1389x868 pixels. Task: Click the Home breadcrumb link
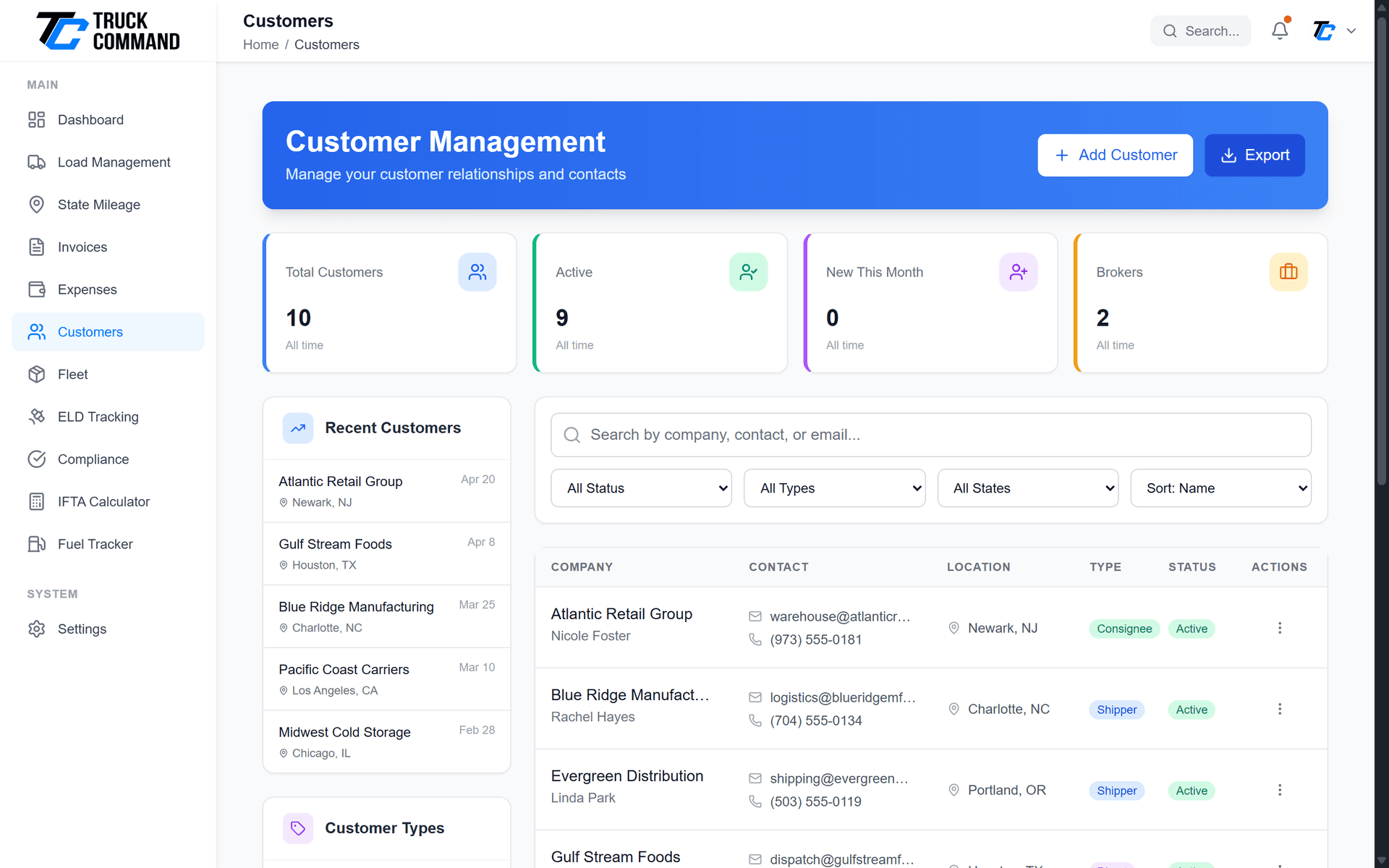pyautogui.click(x=260, y=45)
